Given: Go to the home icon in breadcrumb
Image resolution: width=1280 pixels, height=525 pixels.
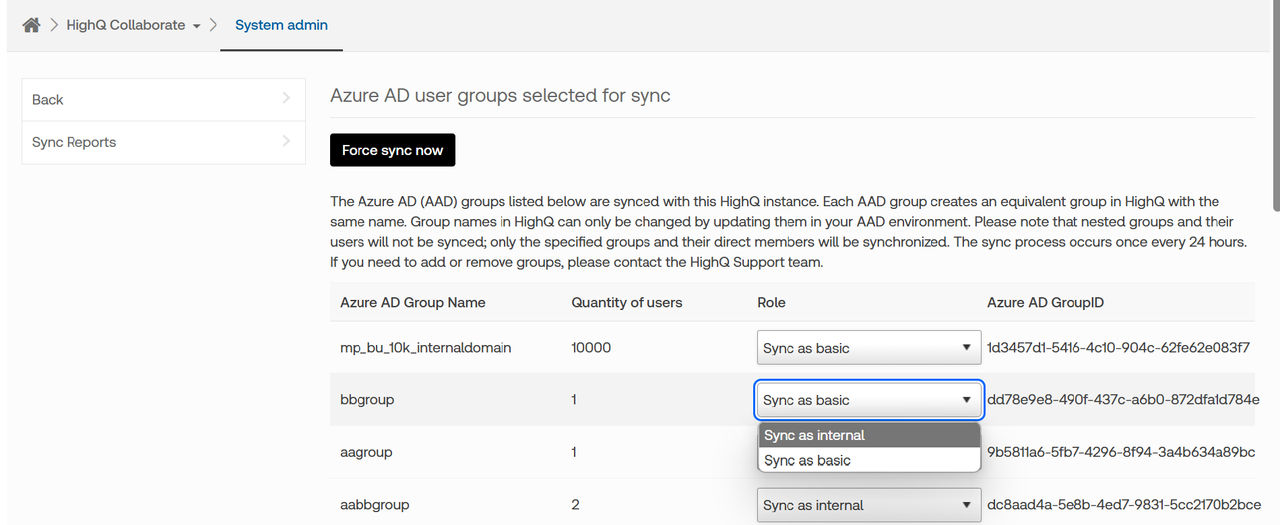Looking at the screenshot, I should tap(31, 25).
